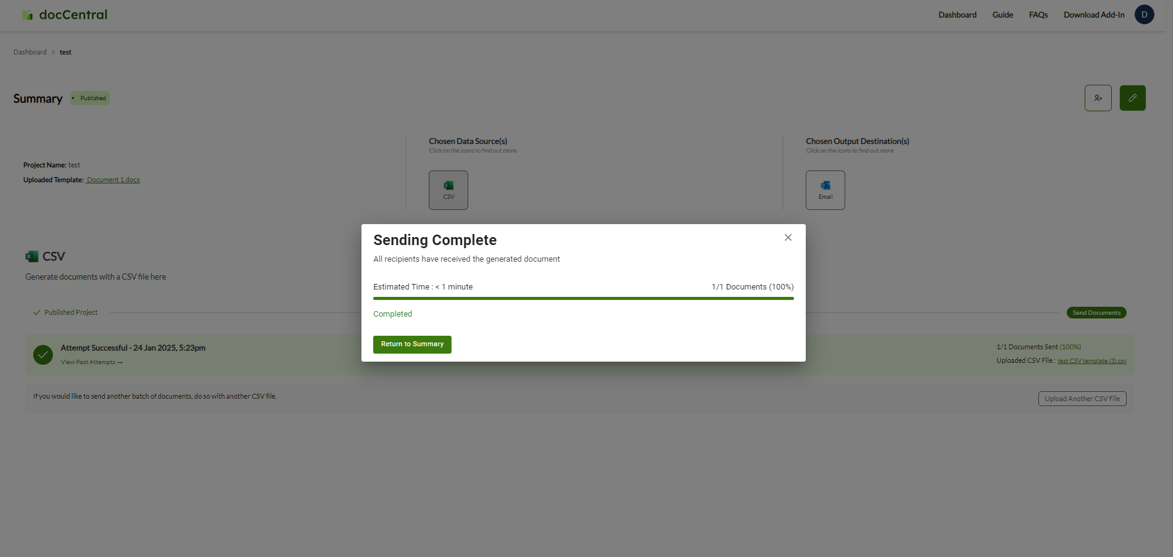1173x557 pixels.
Task: Click Download Add-In in navigation
Action: point(1093,15)
